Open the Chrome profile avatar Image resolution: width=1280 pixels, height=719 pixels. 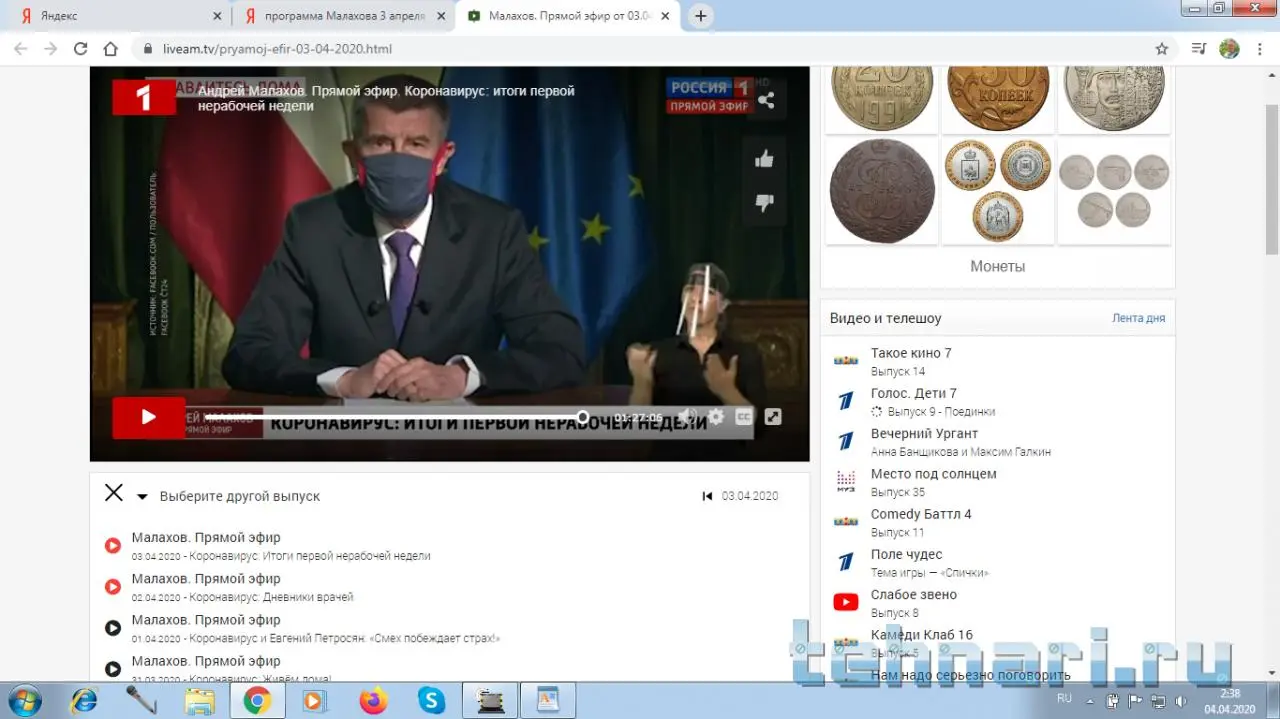[x=1229, y=48]
